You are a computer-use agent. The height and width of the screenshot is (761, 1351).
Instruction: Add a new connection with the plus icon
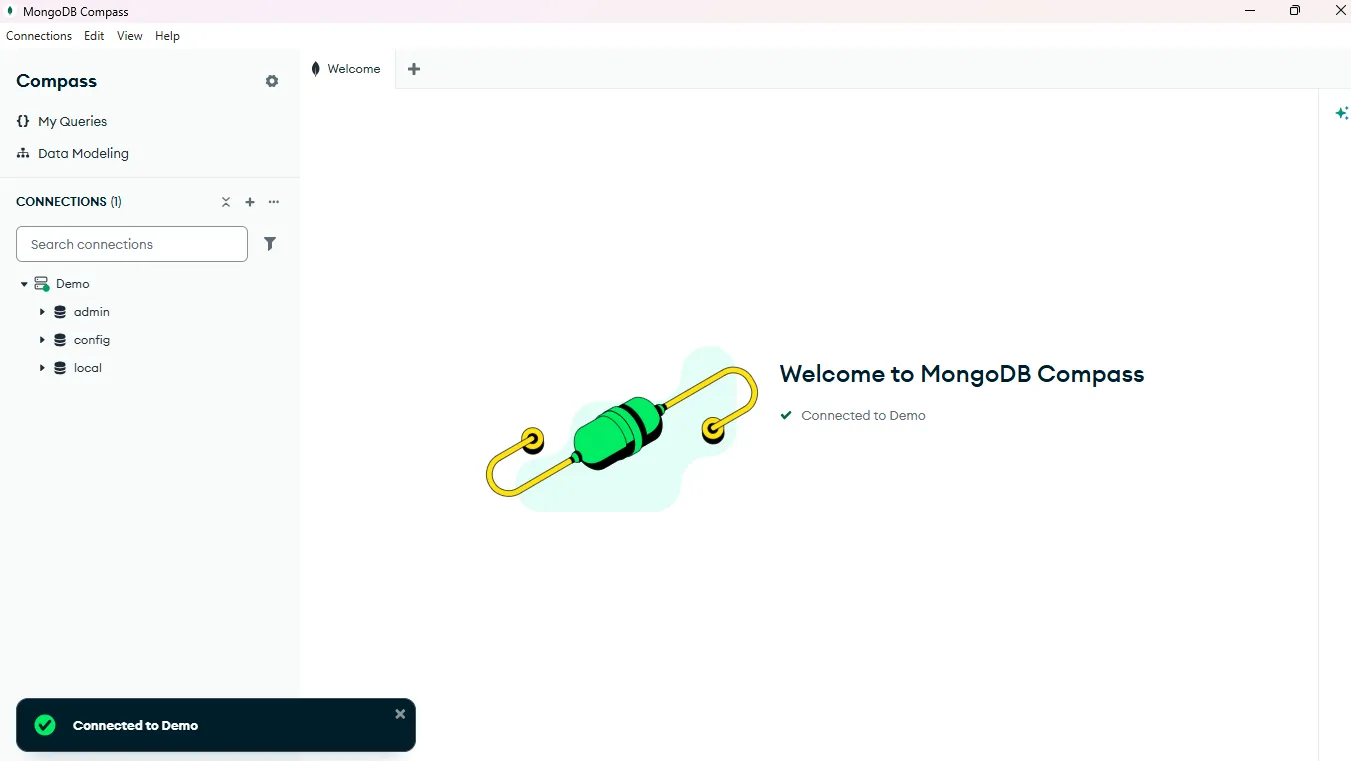(x=250, y=202)
